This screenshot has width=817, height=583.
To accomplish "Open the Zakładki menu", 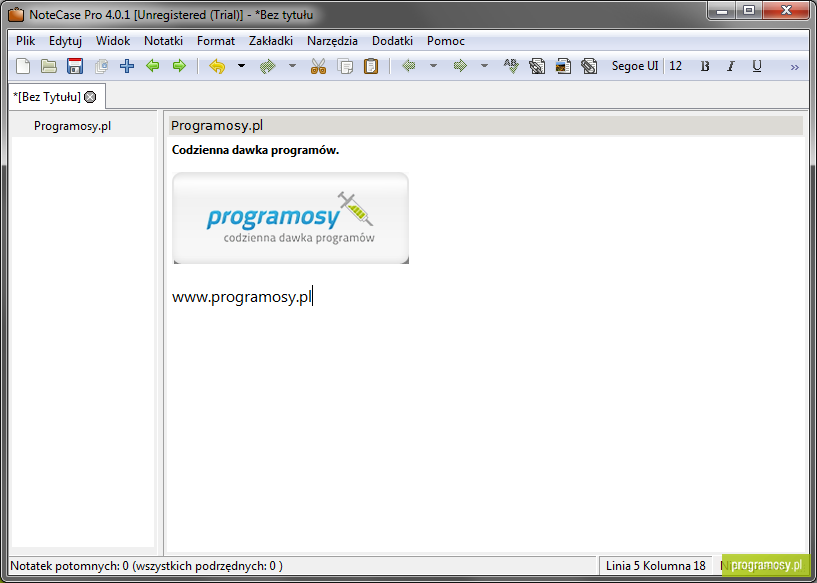I will [271, 41].
